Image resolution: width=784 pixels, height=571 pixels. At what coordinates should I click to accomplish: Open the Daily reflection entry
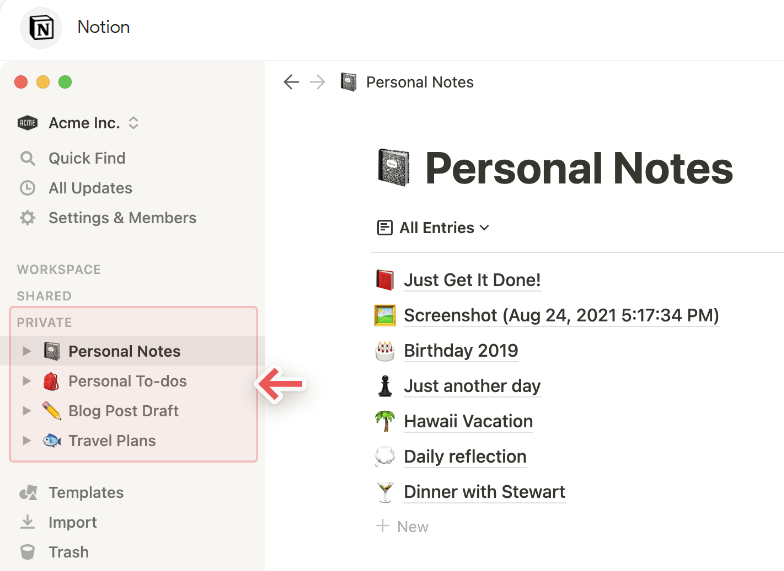(x=465, y=457)
